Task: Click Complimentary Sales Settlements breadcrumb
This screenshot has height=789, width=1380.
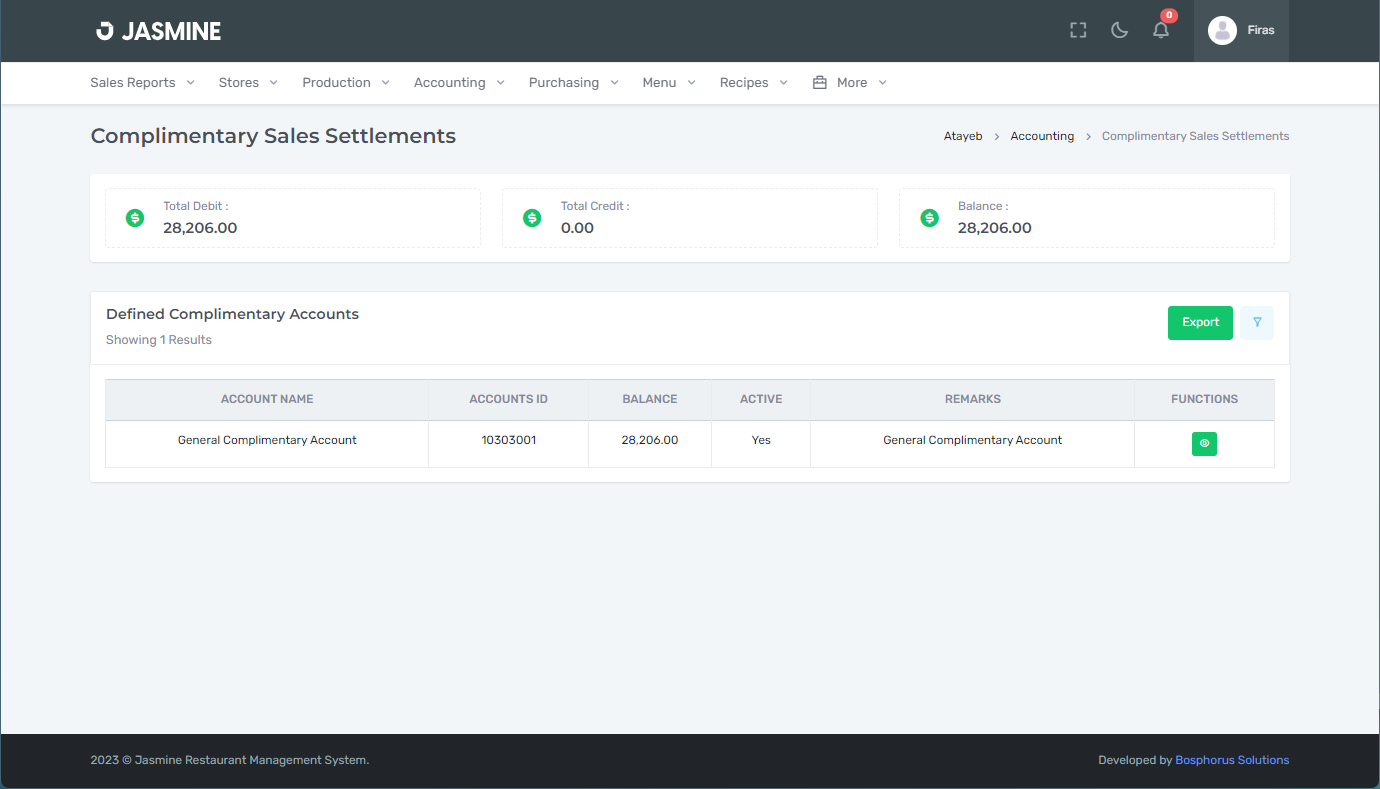Action: click(x=1195, y=136)
